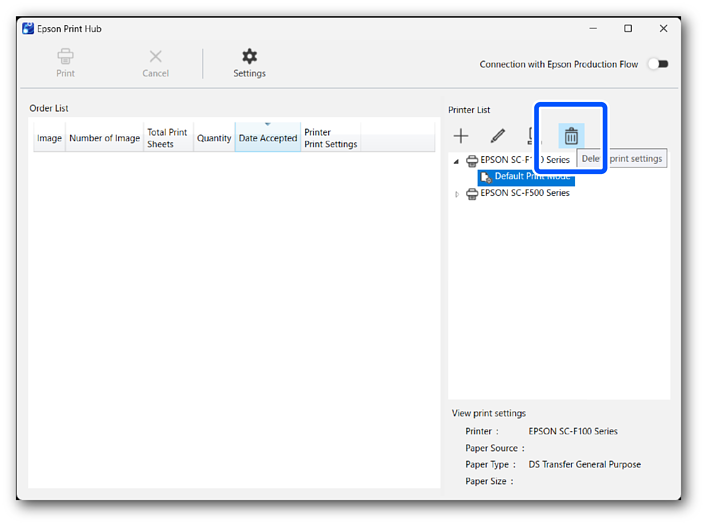Viewport: 705px width, 525px height.
Task: Toggle Connection with Epson Production Flow switch
Action: [657, 64]
